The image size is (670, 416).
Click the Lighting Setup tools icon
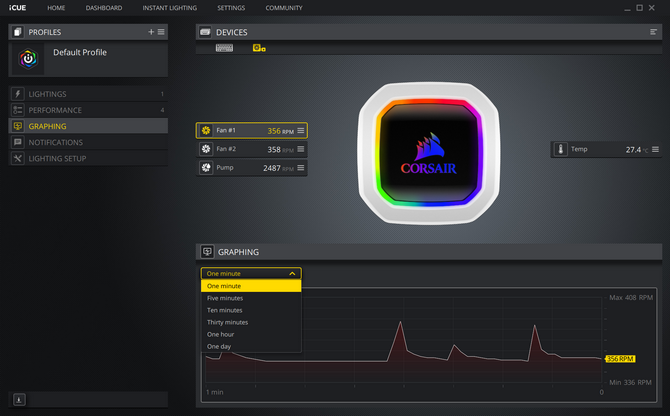(x=18, y=158)
